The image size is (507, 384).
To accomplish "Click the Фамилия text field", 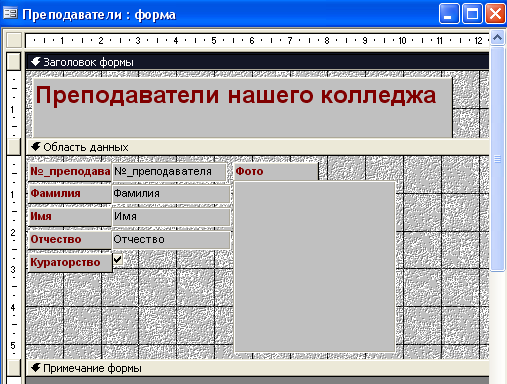I will (x=171, y=194).
